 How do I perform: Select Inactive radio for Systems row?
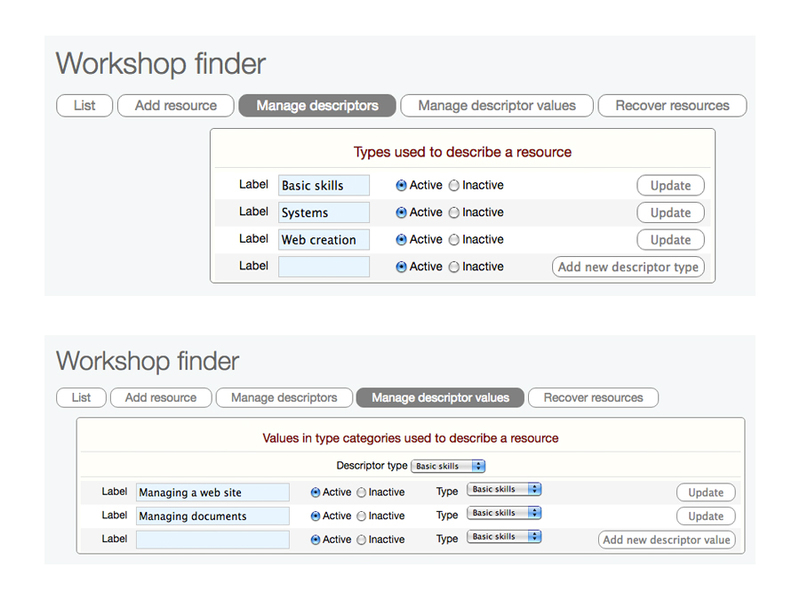pos(454,212)
